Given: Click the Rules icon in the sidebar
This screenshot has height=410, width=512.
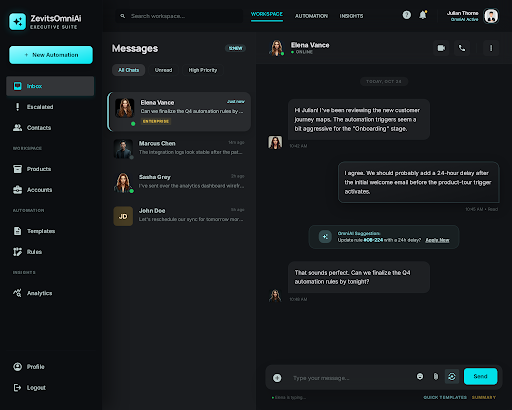Looking at the screenshot, I should (17, 252).
